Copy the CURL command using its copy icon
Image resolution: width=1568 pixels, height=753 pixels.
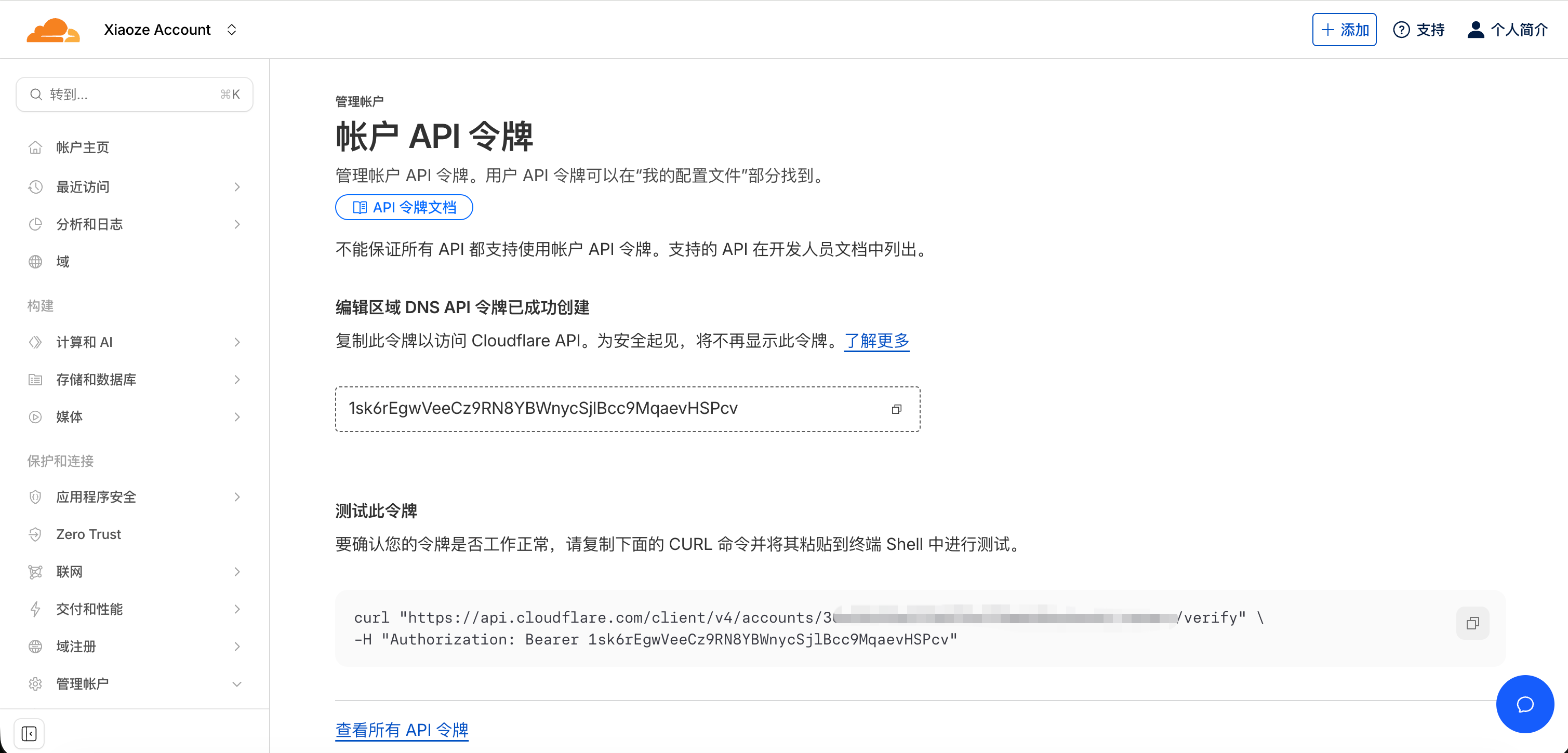[1473, 623]
